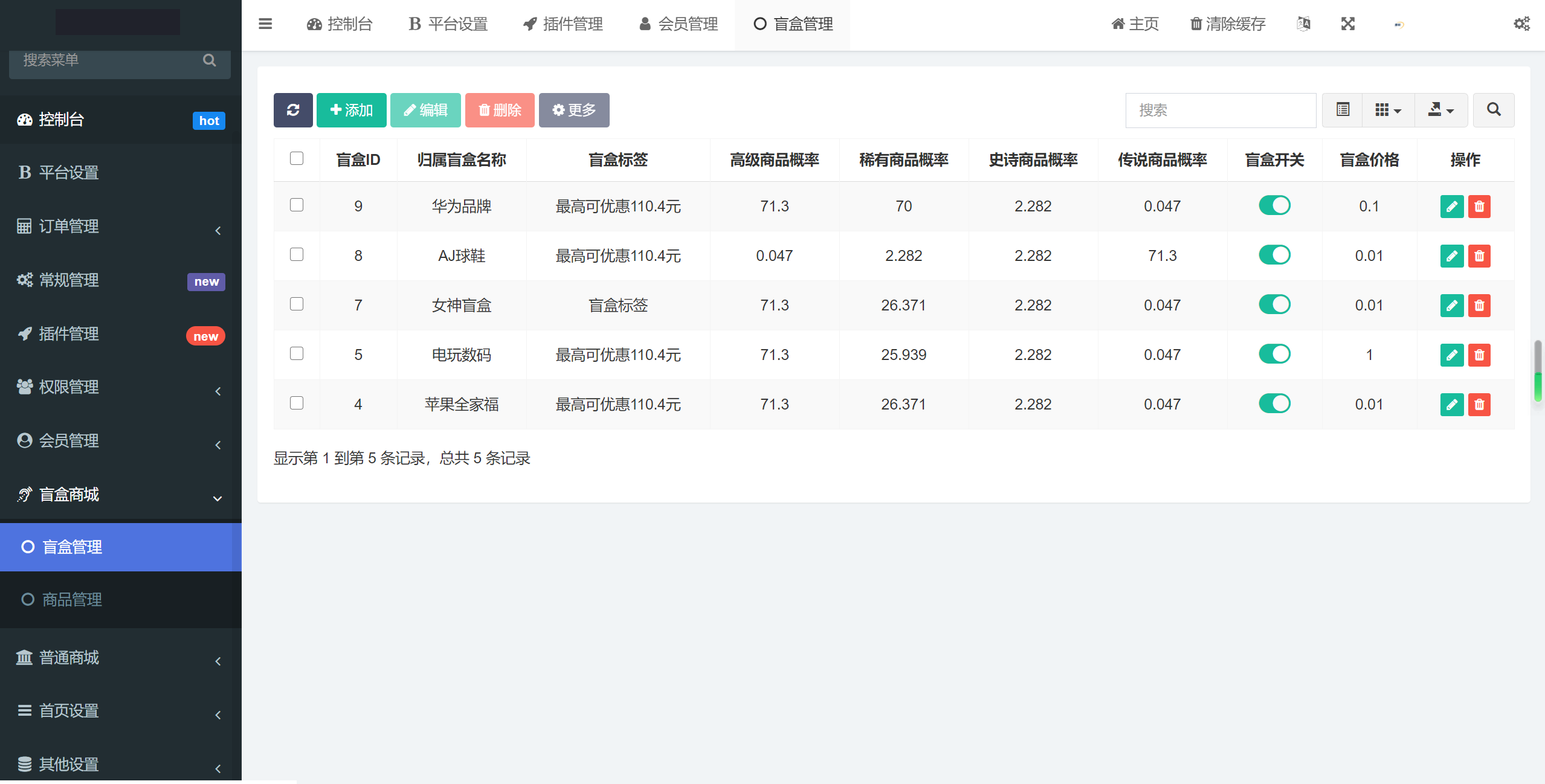Image resolution: width=1545 pixels, height=784 pixels.
Task: Toggle card view icon in toolbar
Action: click(x=1343, y=110)
